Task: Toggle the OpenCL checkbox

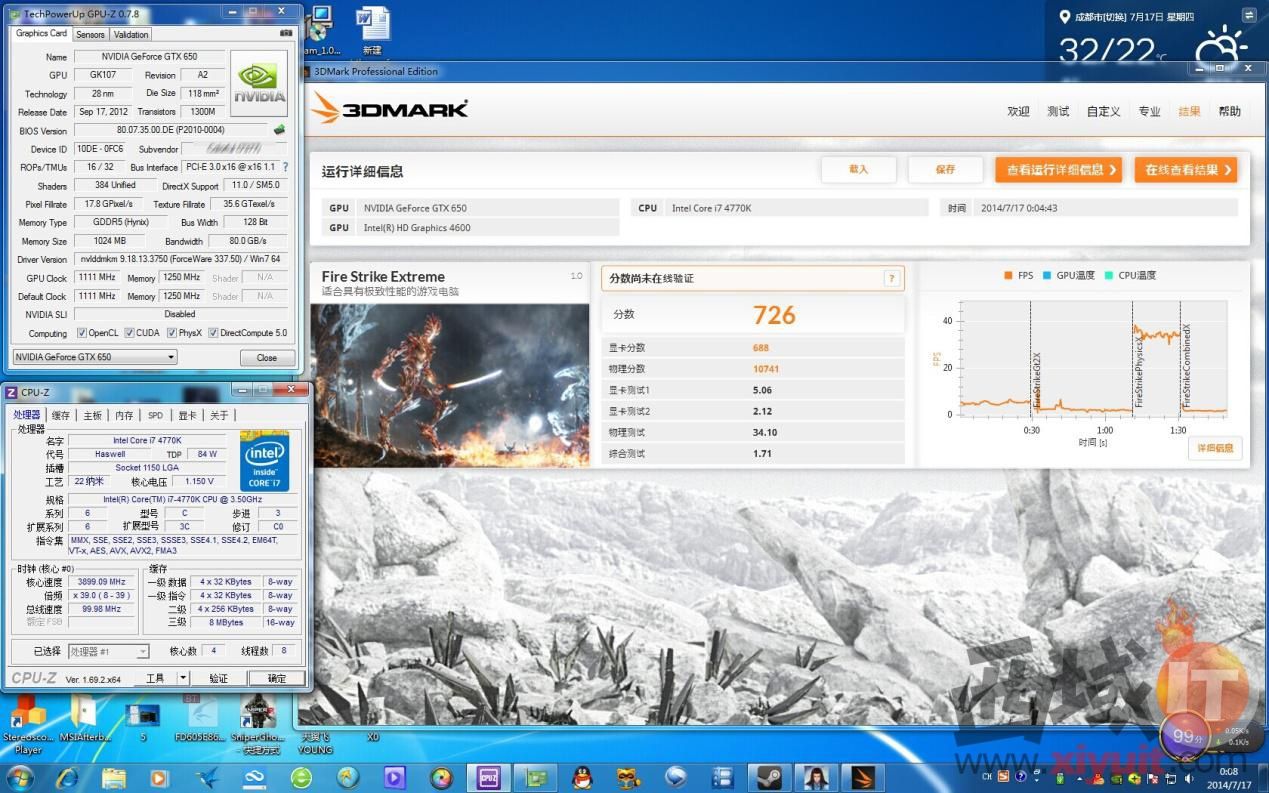Action: 82,333
